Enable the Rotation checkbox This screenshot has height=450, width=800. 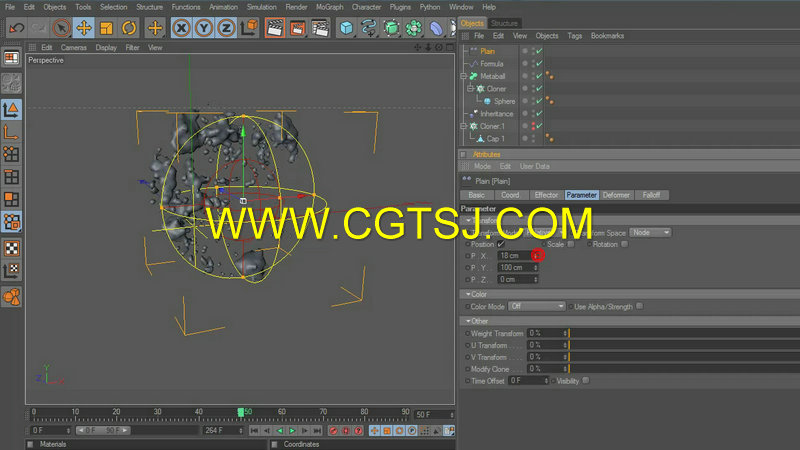[x=624, y=244]
